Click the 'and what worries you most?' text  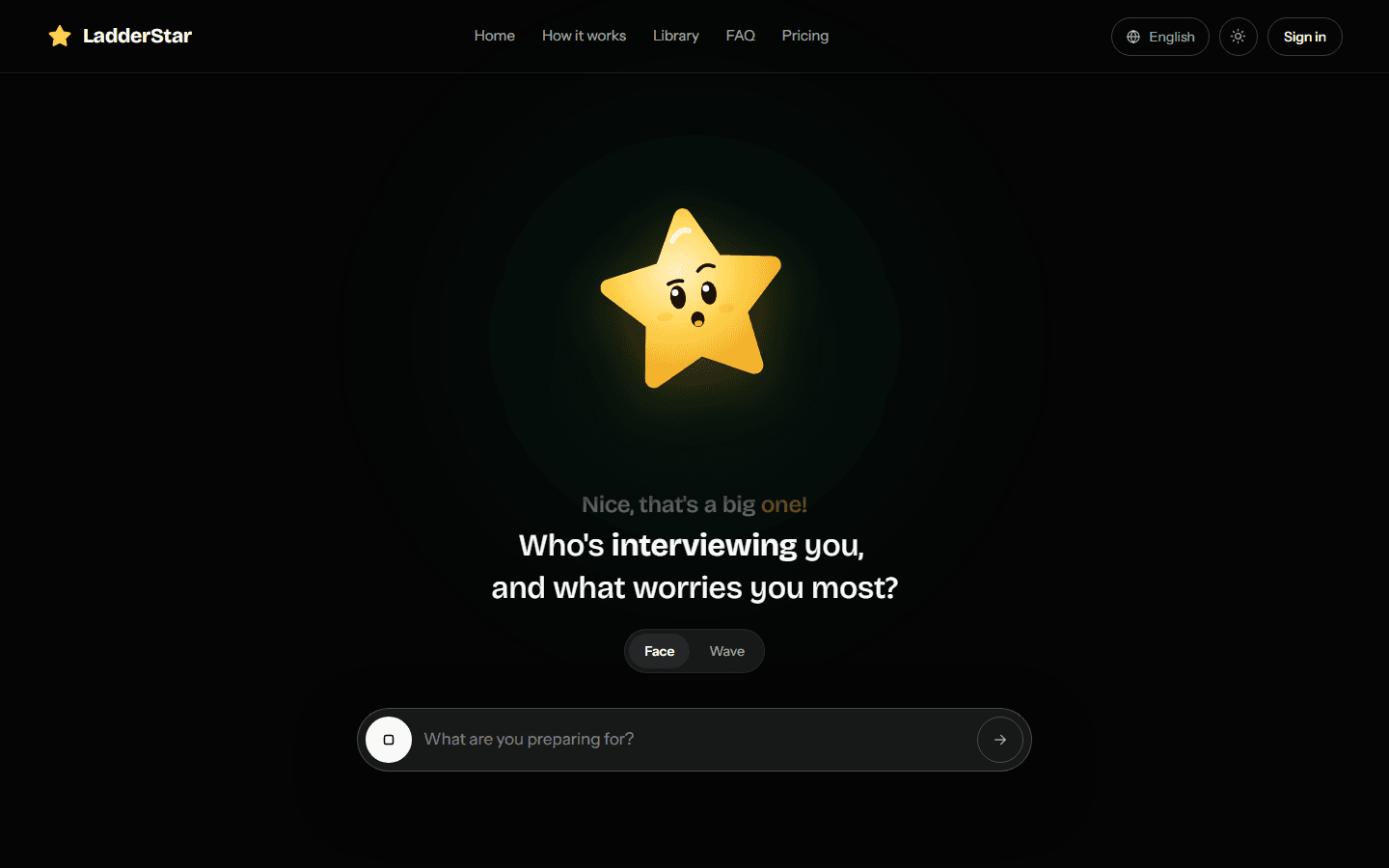point(694,587)
